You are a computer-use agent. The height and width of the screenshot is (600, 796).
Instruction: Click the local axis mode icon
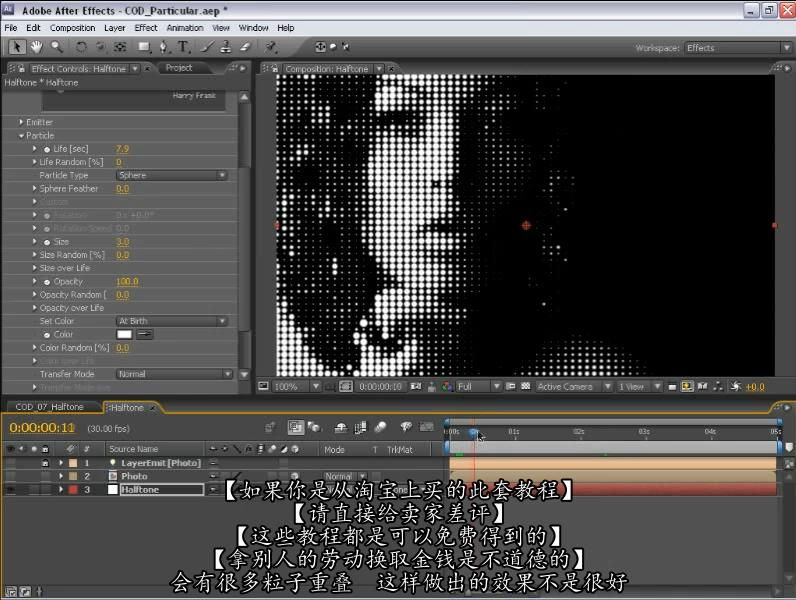(320, 47)
